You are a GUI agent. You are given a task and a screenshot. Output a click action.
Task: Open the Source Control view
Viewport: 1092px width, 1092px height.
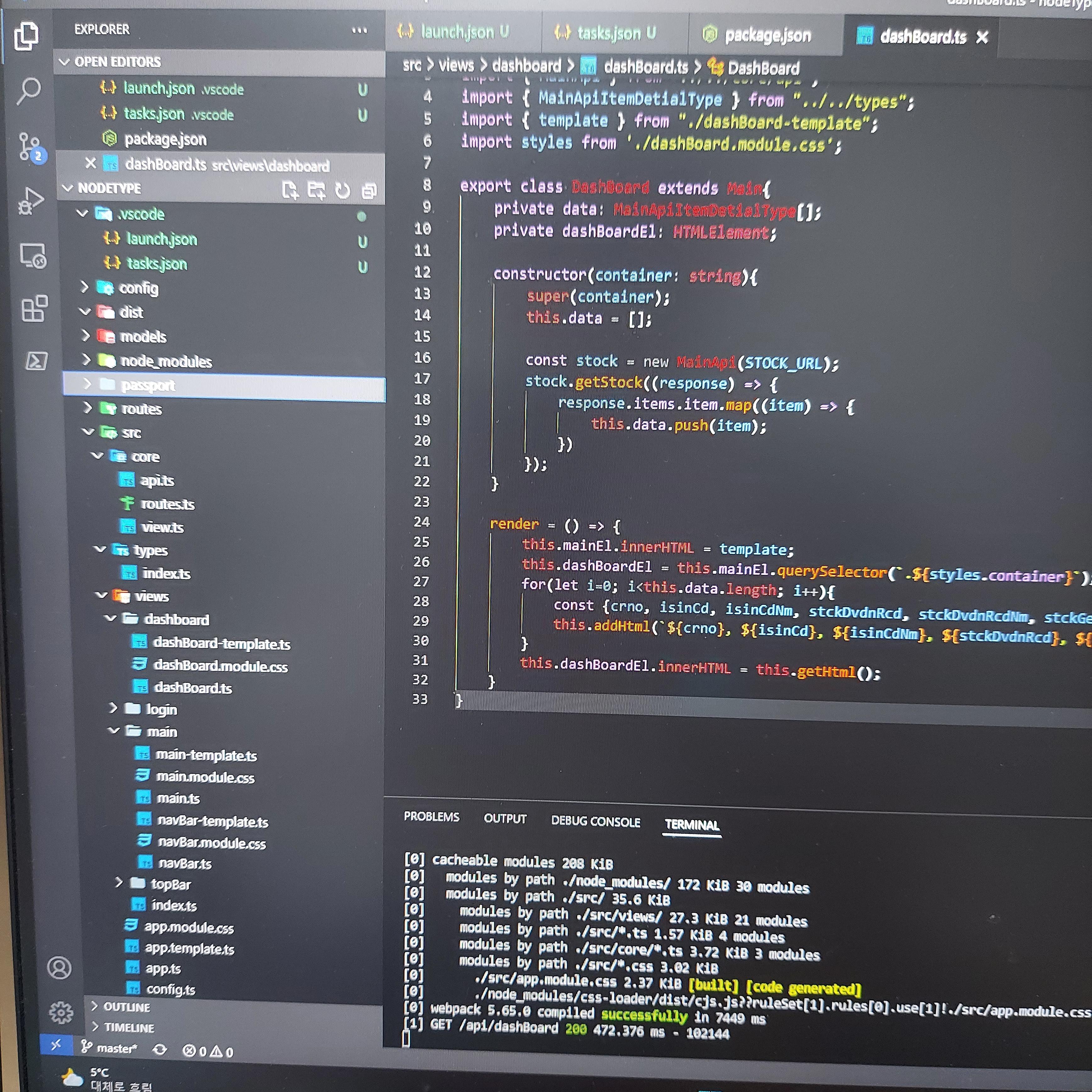click(x=29, y=147)
